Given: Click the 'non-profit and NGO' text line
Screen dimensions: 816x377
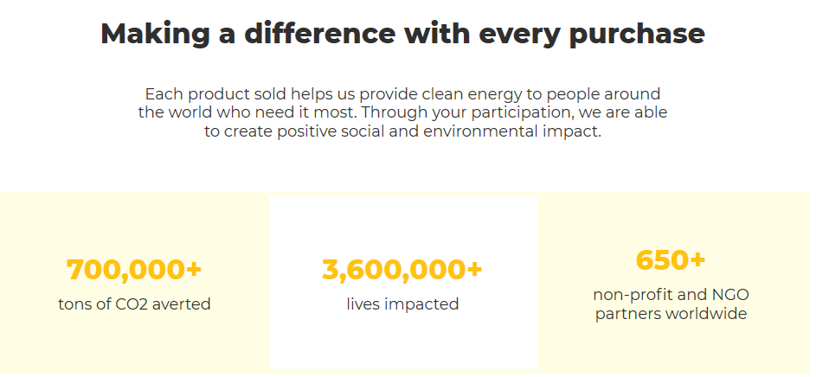Looking at the screenshot, I should tap(671, 295).
